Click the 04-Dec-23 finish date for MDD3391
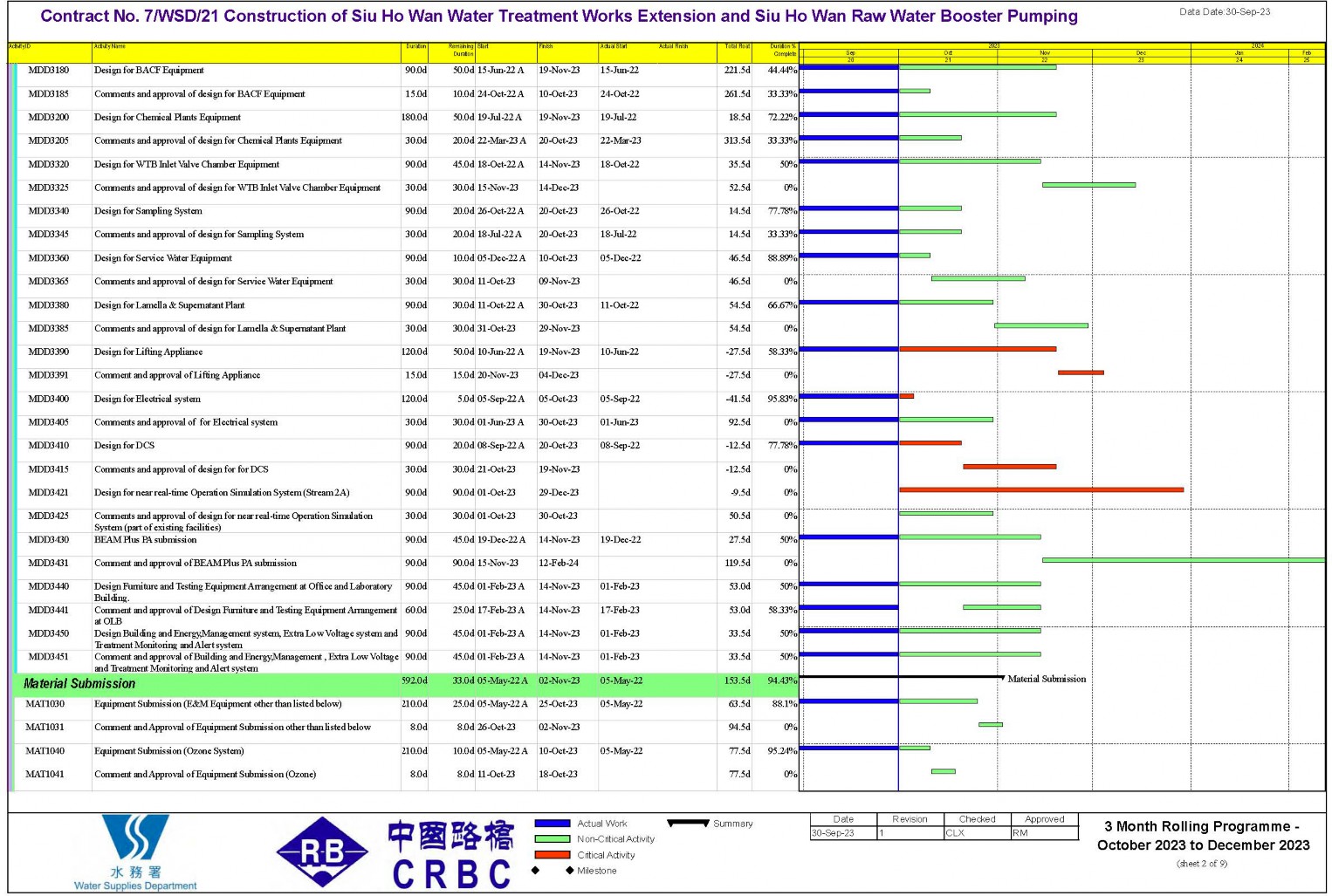1332x896 pixels. (x=559, y=375)
